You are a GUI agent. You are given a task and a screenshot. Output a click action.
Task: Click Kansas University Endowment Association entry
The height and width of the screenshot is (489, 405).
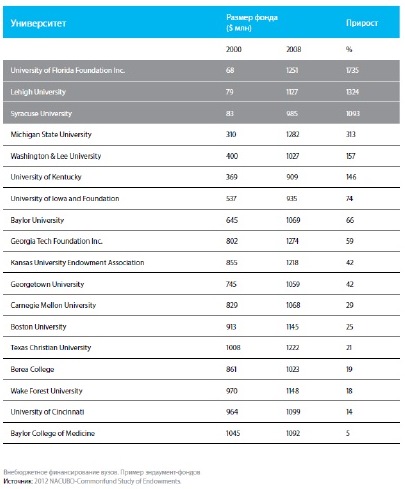click(77, 262)
